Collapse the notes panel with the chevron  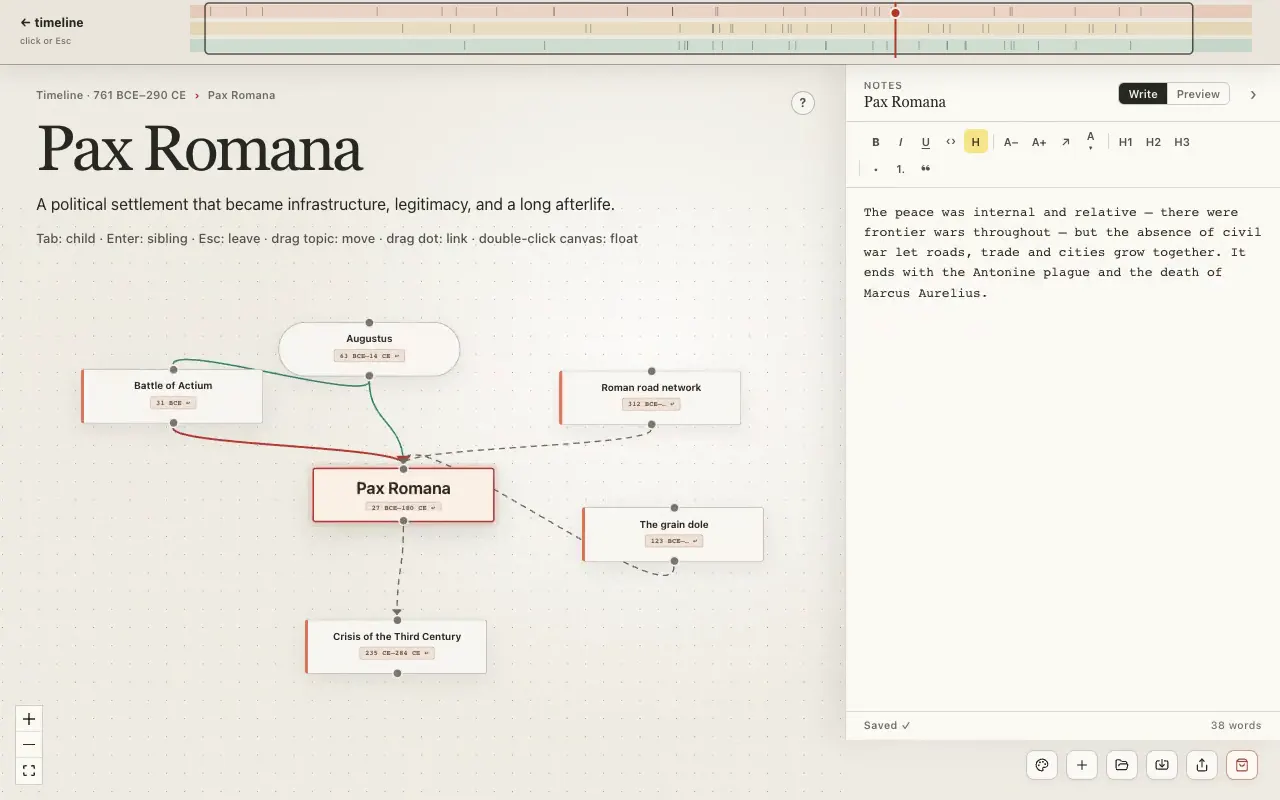(x=1253, y=94)
